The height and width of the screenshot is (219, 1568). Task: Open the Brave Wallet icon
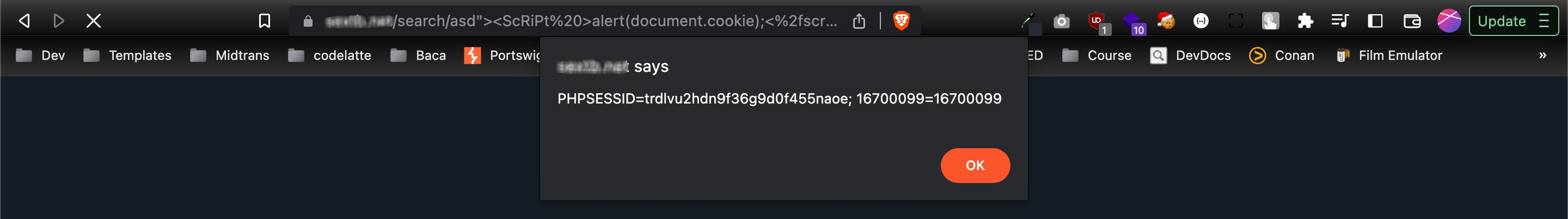pos(1412,21)
